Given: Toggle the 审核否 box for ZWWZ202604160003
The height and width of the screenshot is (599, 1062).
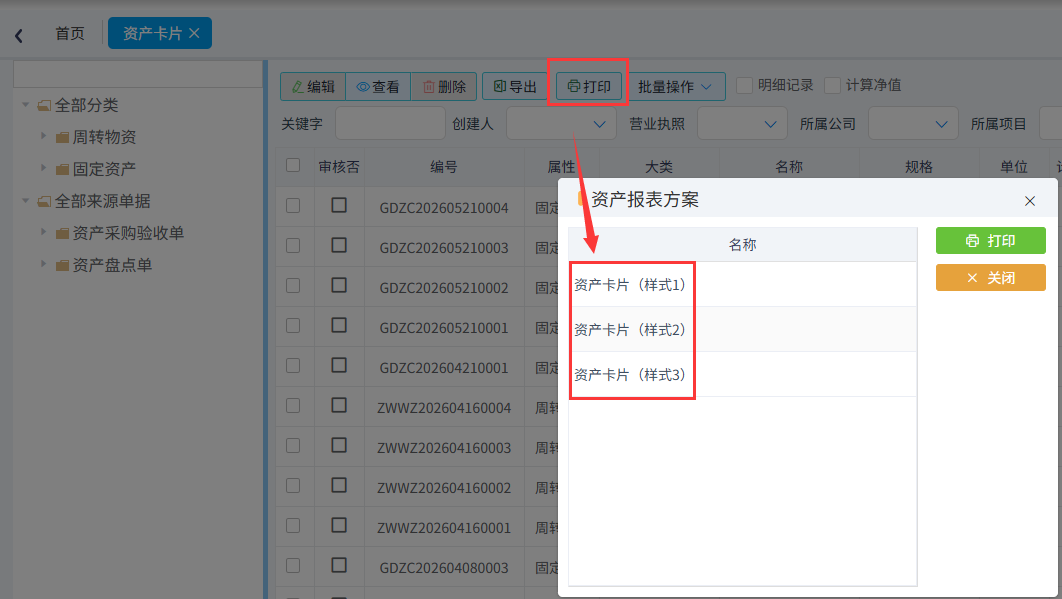Looking at the screenshot, I should click(x=339, y=445).
